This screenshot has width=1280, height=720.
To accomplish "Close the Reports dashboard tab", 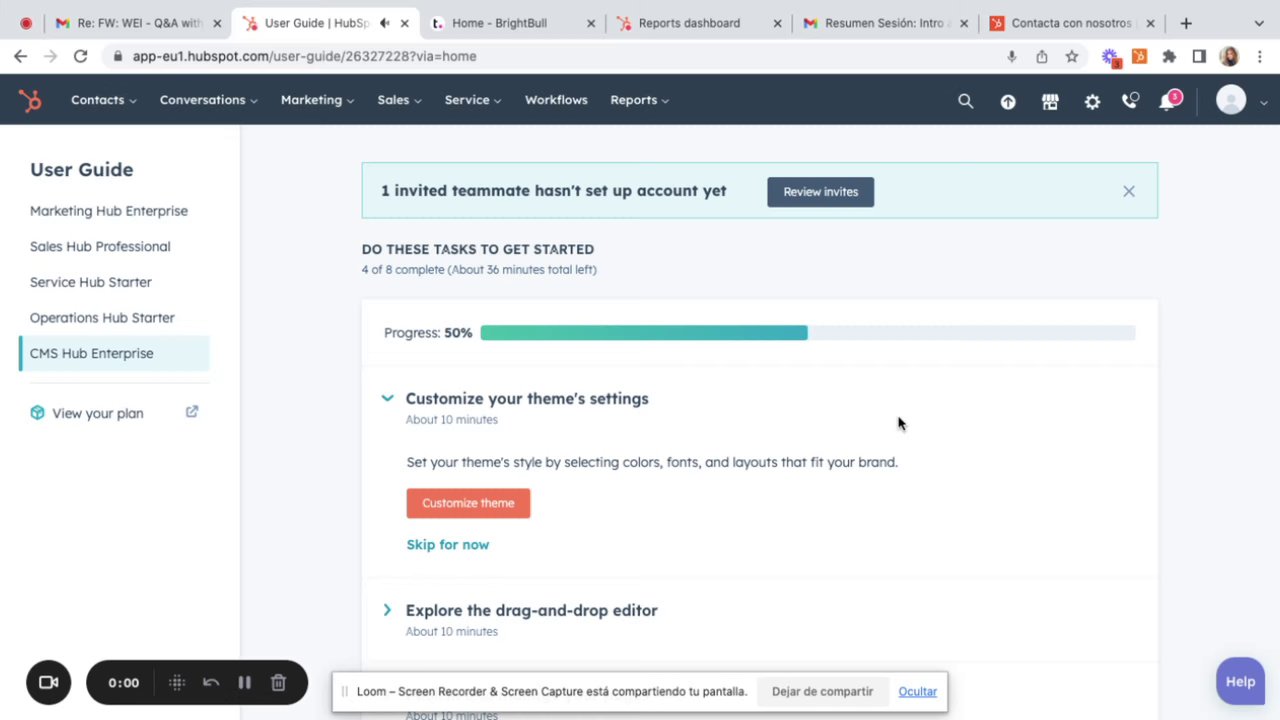I will (x=777, y=23).
